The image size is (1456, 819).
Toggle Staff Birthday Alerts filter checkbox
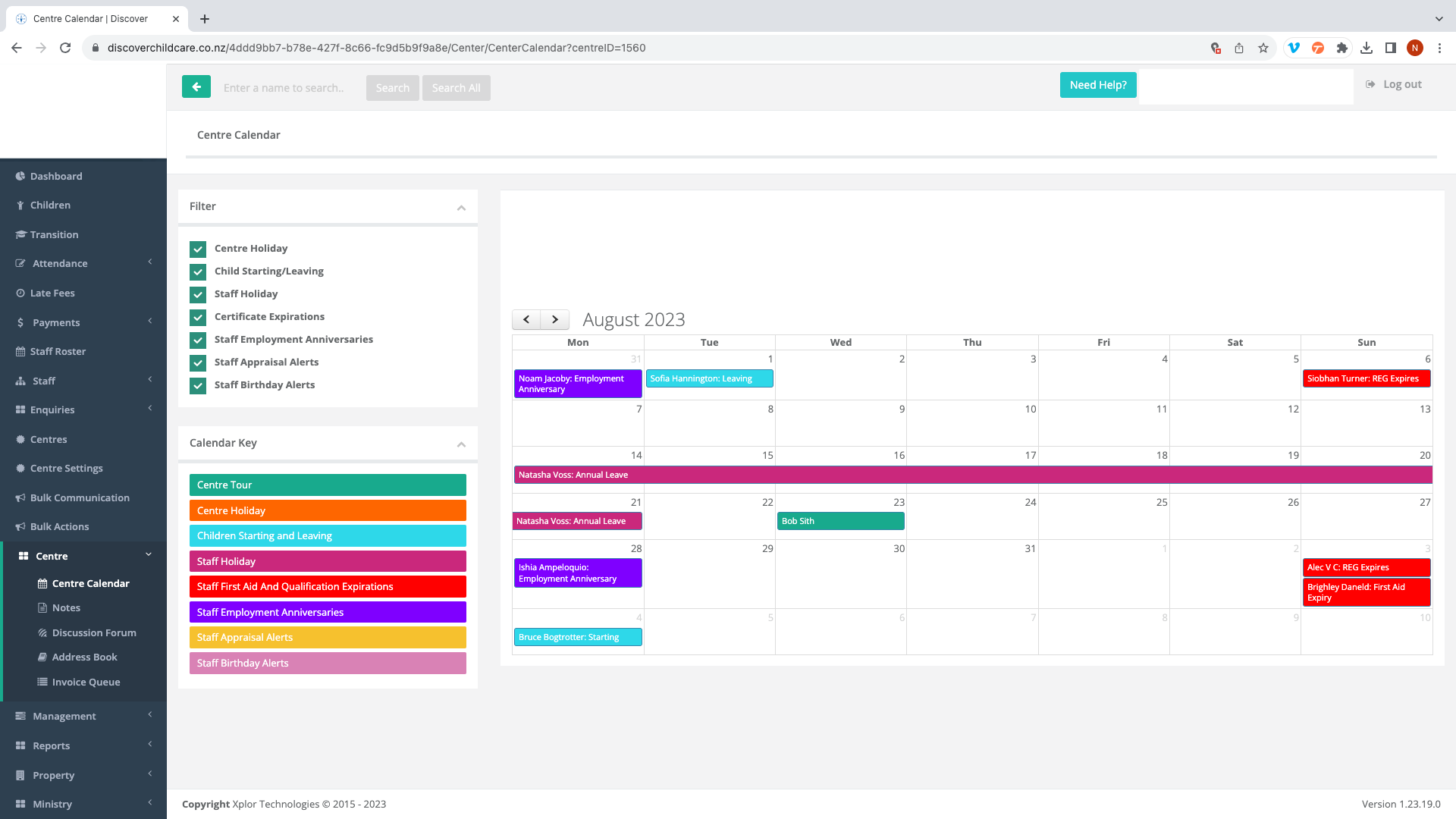point(198,386)
